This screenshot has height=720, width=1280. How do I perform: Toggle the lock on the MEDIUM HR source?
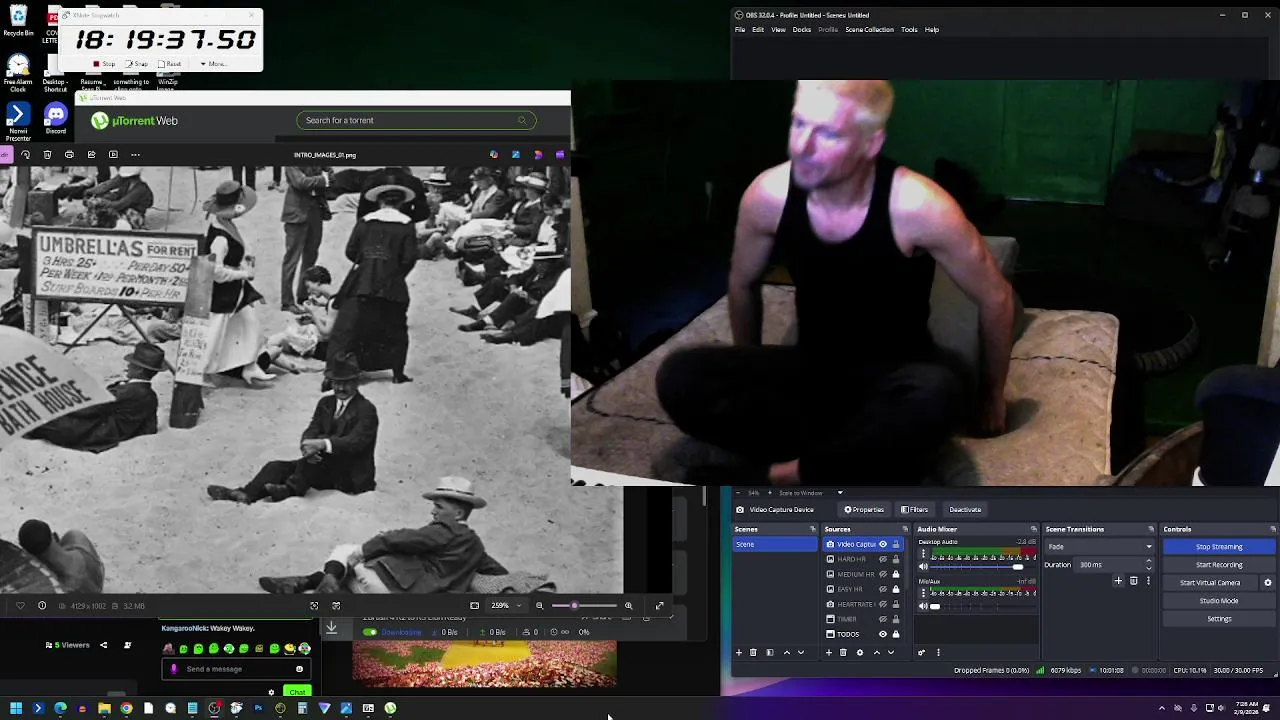[896, 574]
